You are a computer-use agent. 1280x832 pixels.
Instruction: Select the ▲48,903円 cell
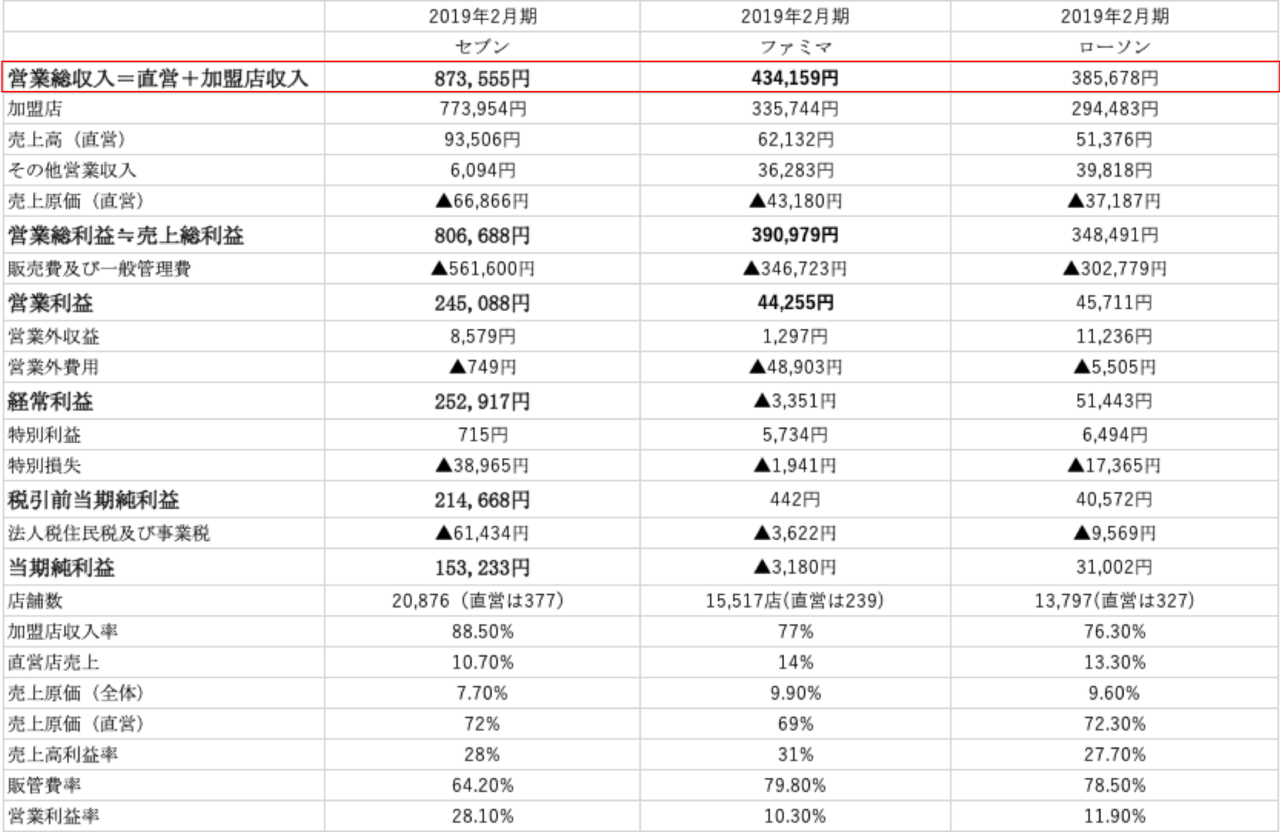tap(795, 366)
